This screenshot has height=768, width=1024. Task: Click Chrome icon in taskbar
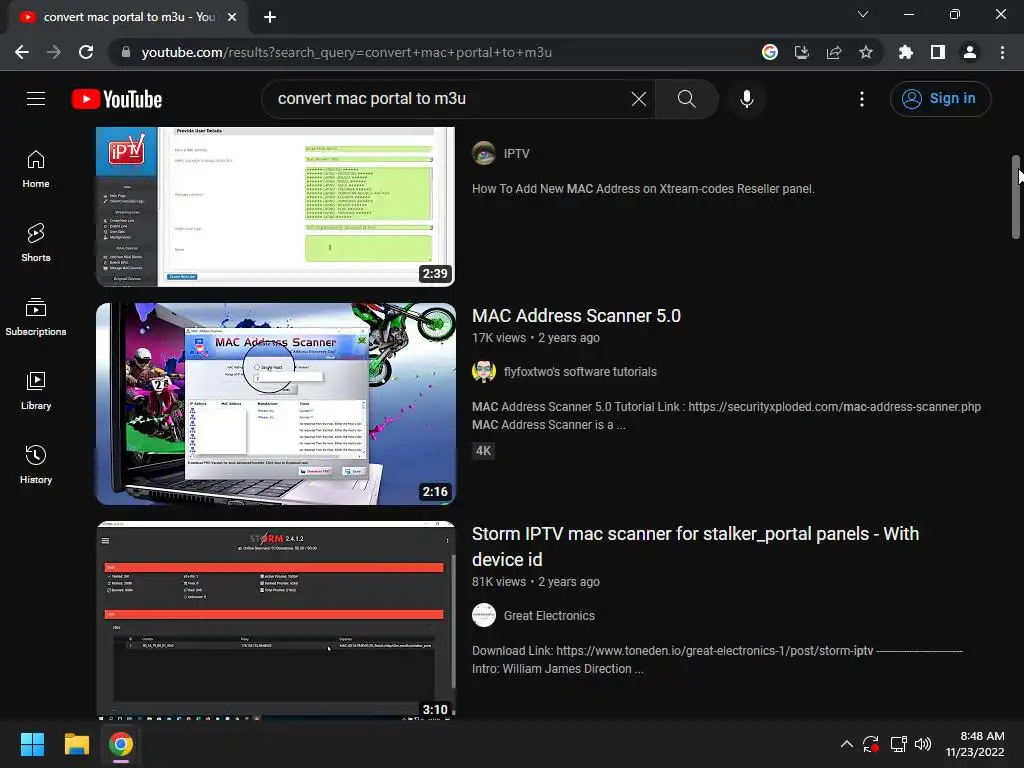pyautogui.click(x=121, y=744)
